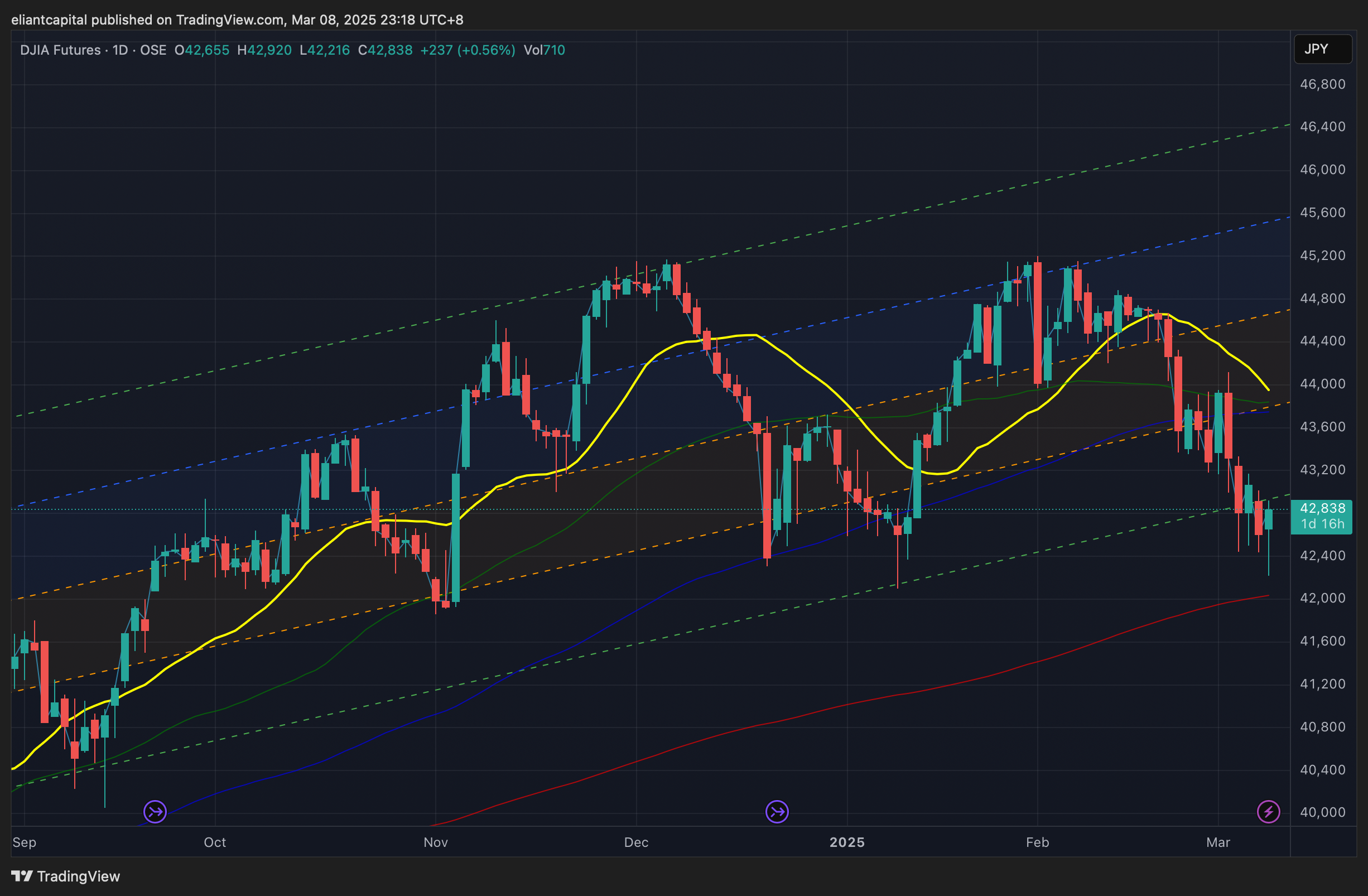Click the Vol 710 volume value in legend
The height and width of the screenshot is (896, 1368).
tap(544, 50)
